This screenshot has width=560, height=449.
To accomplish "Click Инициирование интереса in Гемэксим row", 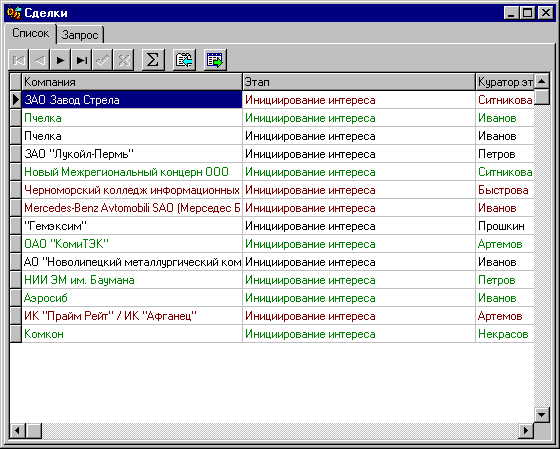I will [359, 226].
